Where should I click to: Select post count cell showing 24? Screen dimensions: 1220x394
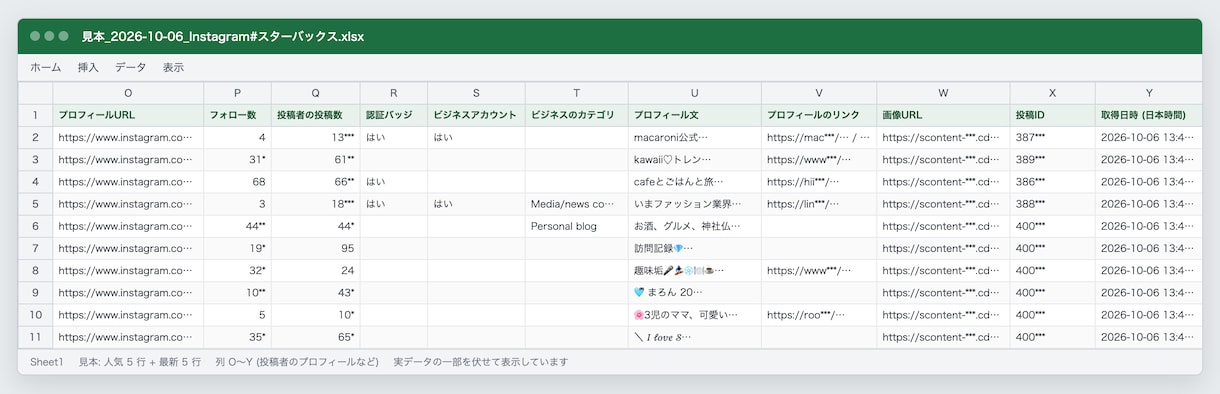pos(316,270)
